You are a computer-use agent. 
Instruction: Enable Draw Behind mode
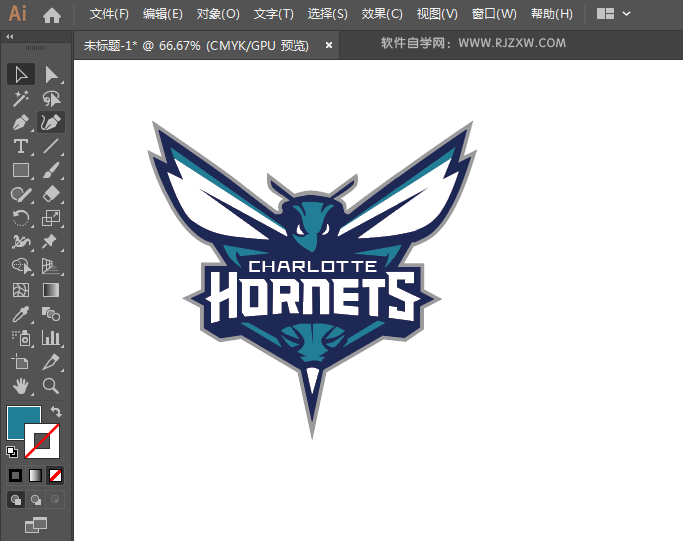coord(36,500)
